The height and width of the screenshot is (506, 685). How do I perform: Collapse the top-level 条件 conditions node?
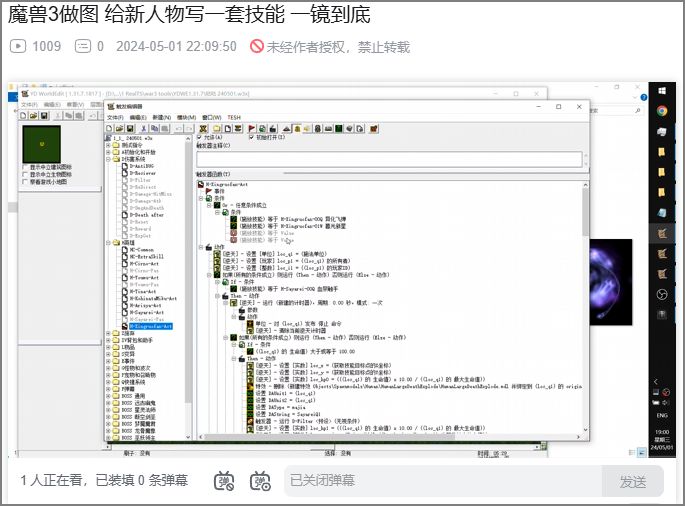[201, 198]
